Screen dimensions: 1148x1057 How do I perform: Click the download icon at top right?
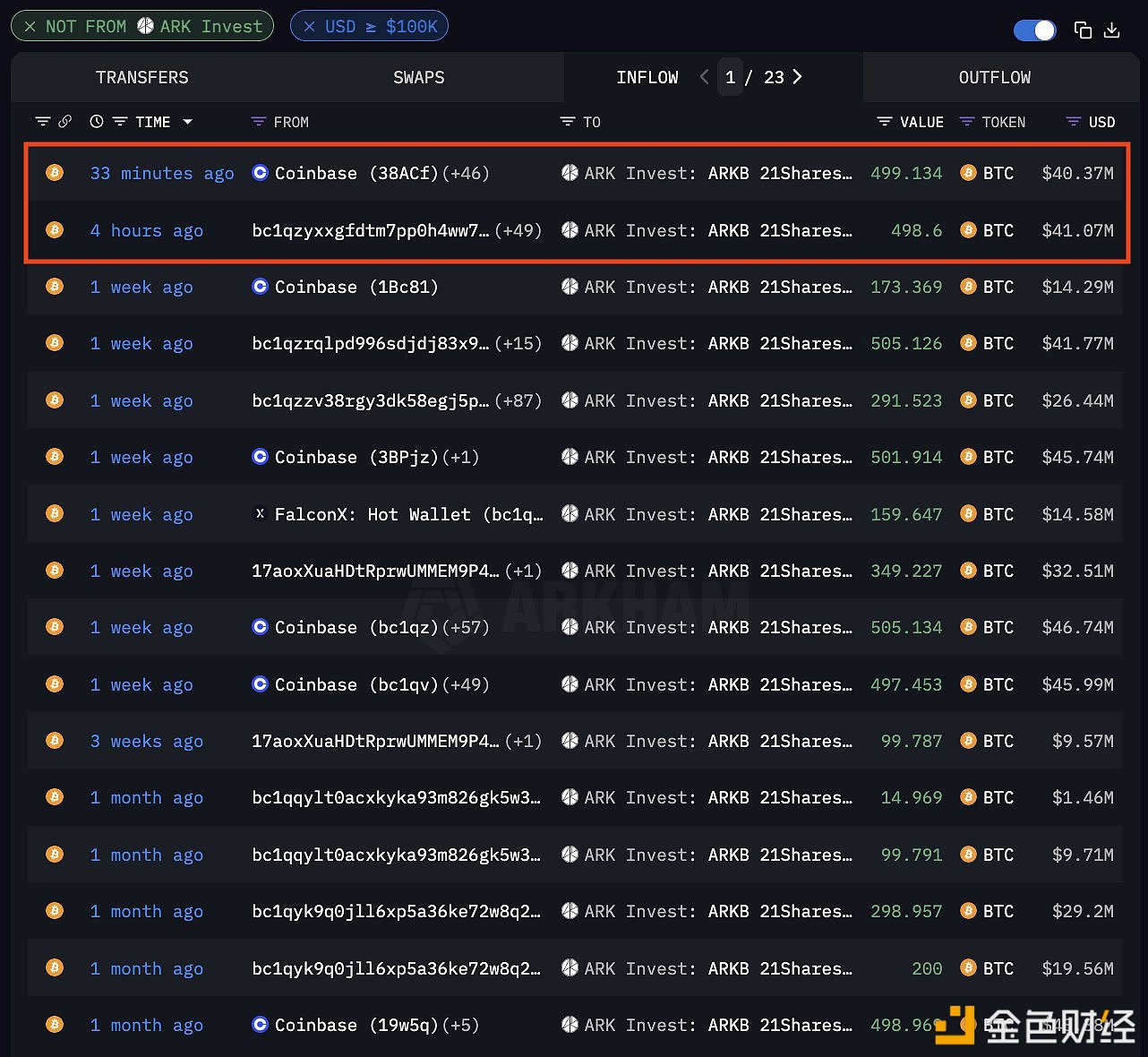click(x=1112, y=30)
